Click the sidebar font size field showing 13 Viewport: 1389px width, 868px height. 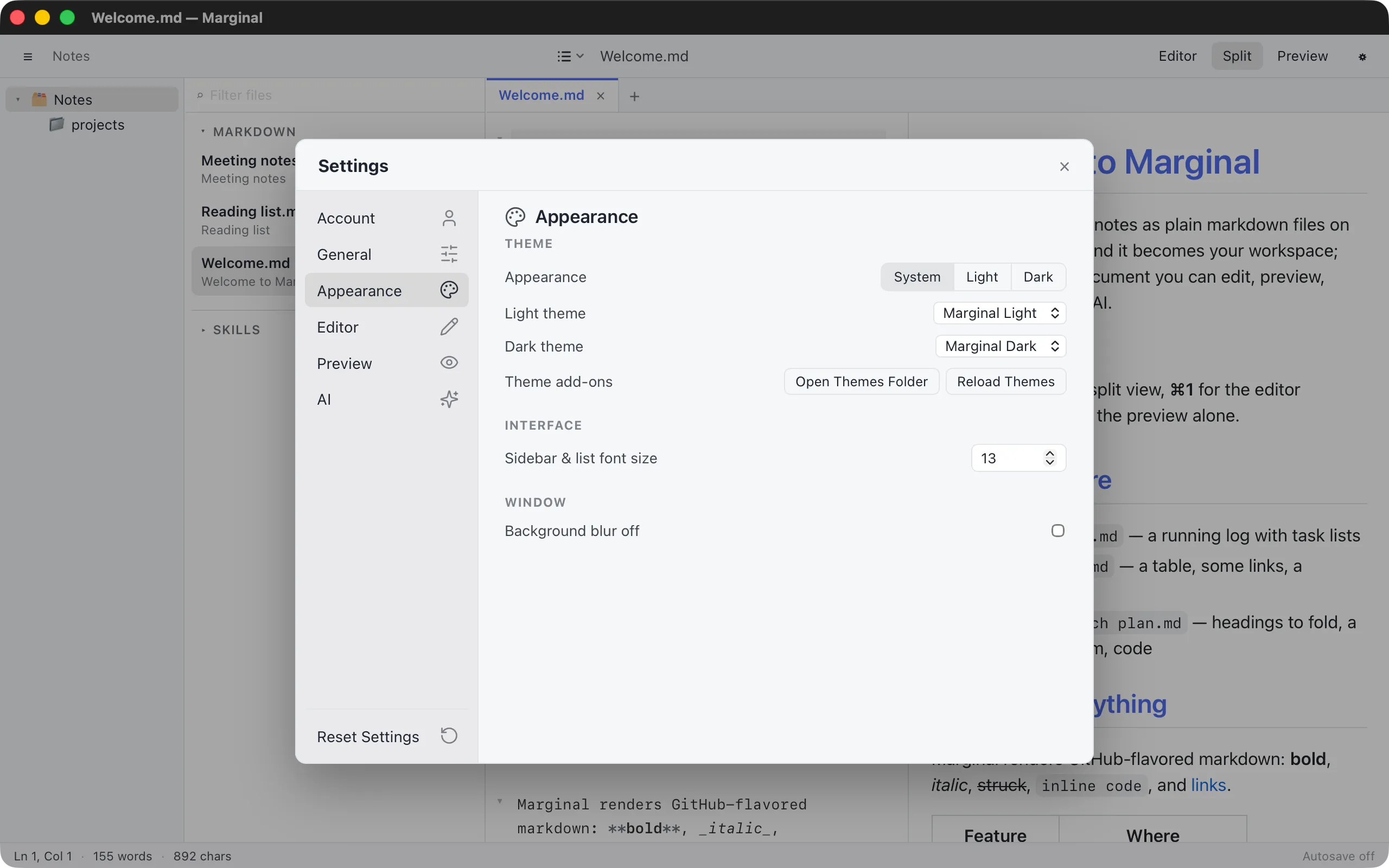click(1018, 458)
